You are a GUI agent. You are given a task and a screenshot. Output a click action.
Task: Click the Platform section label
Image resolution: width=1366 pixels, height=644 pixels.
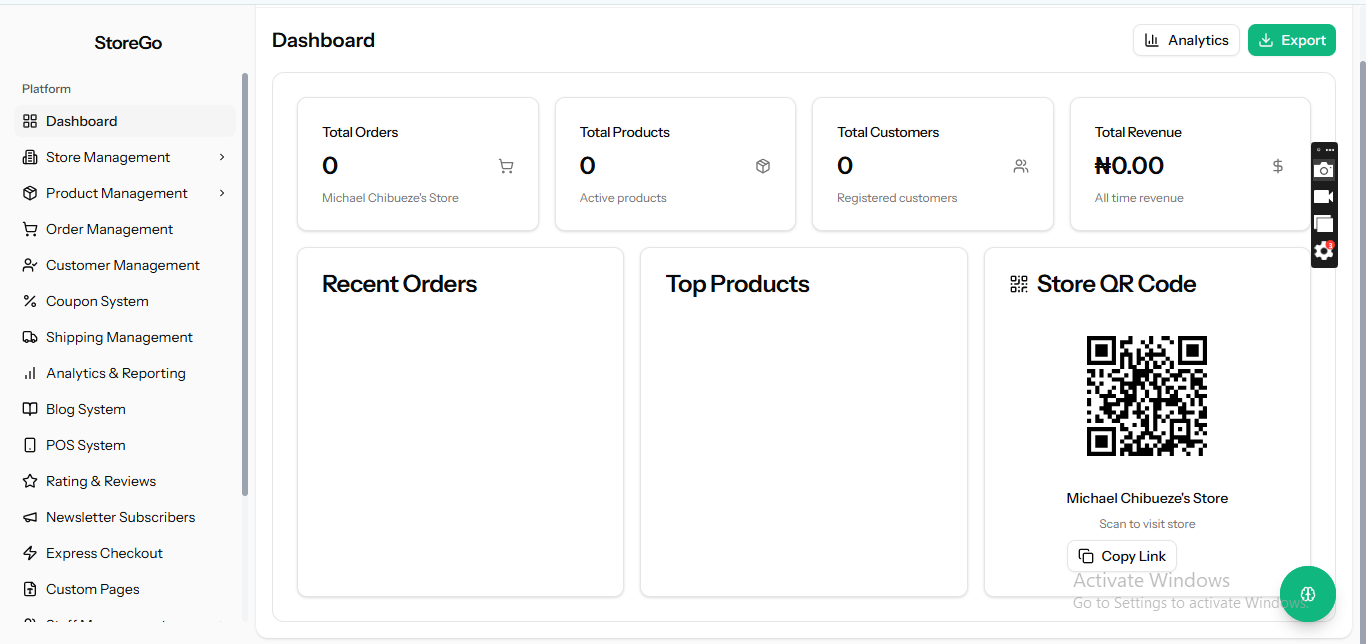pyautogui.click(x=46, y=89)
